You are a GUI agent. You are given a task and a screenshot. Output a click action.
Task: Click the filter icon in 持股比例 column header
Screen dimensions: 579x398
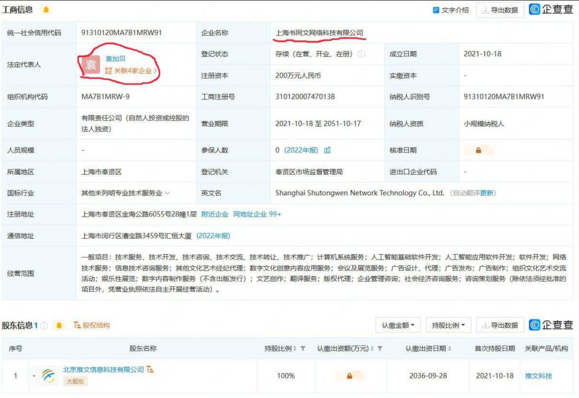[x=303, y=348]
